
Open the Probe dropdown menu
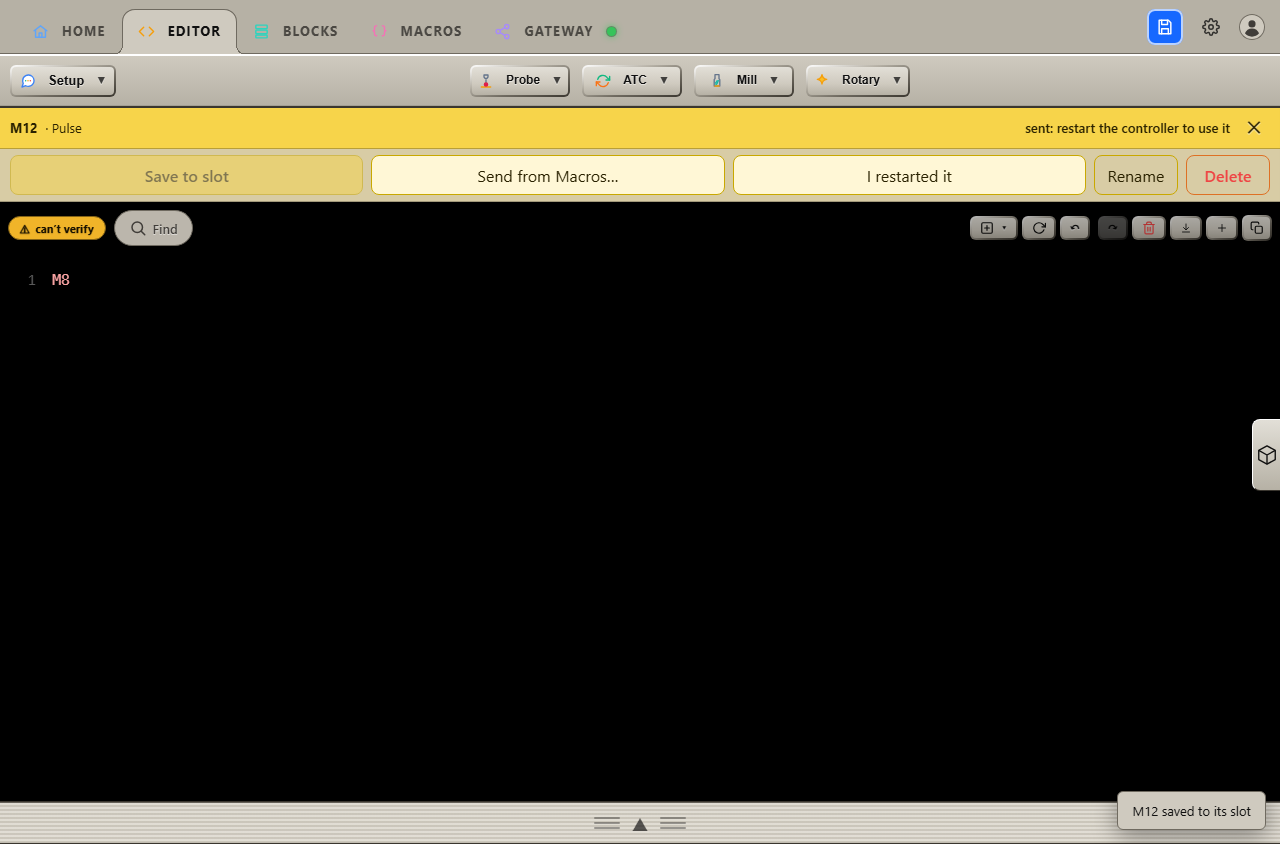[x=520, y=80]
